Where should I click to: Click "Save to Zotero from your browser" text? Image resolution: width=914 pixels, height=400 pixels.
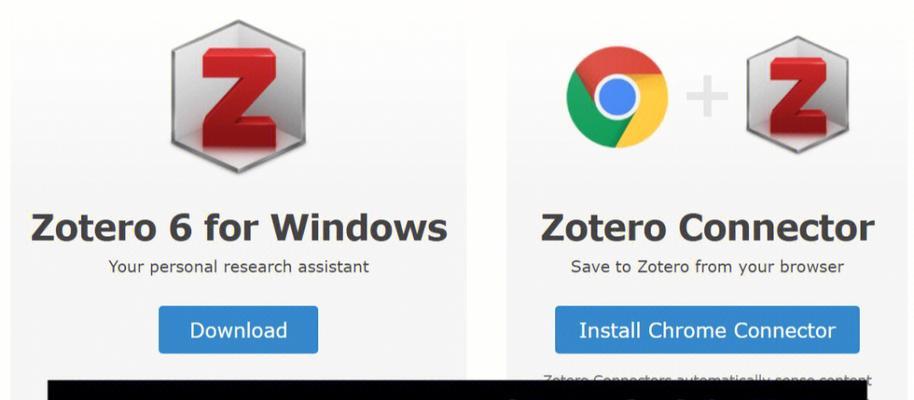tap(707, 266)
